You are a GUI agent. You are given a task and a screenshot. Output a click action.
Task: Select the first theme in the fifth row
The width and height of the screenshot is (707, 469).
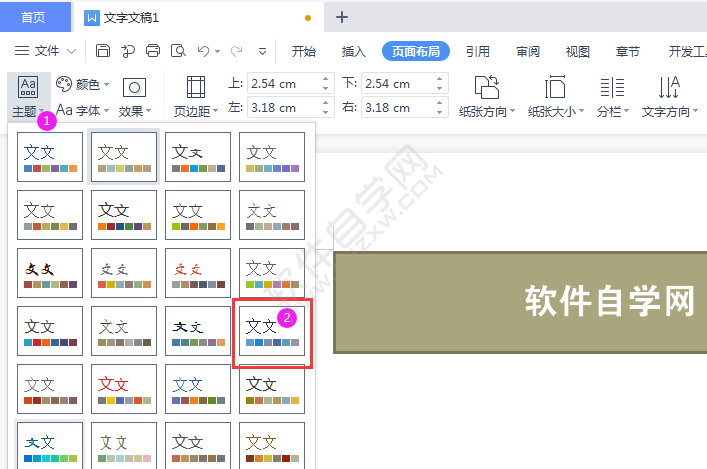point(50,389)
